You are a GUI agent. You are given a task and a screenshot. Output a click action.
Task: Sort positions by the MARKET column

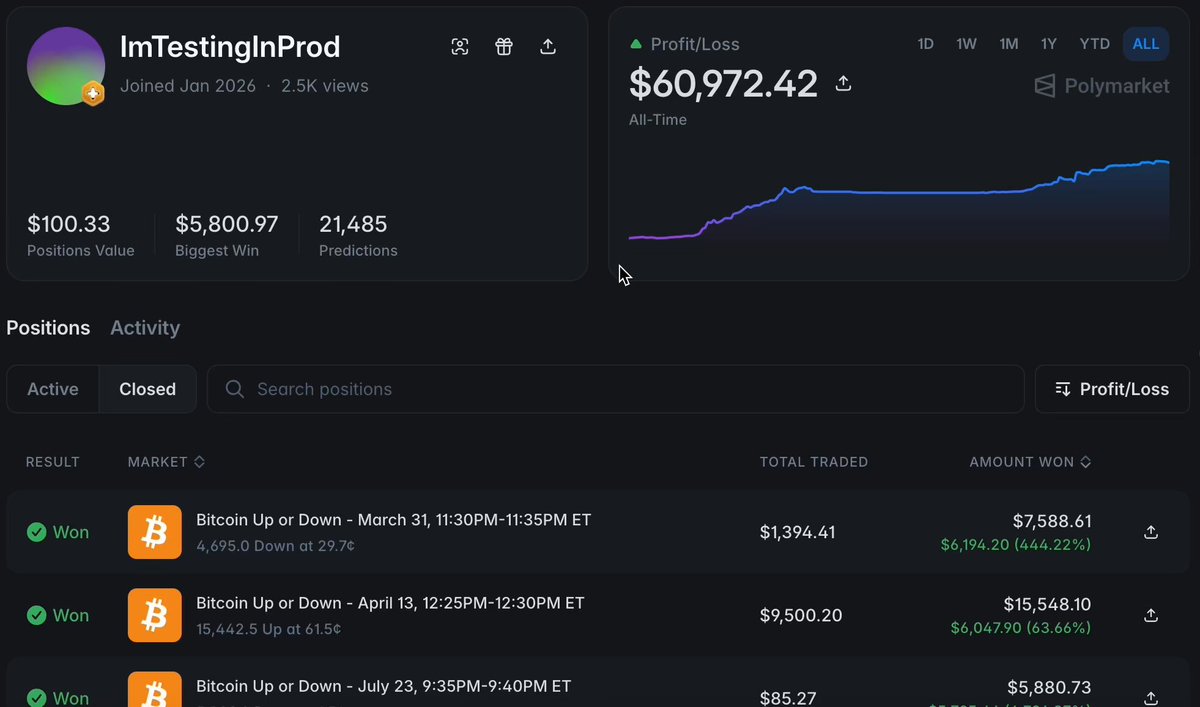(x=166, y=462)
